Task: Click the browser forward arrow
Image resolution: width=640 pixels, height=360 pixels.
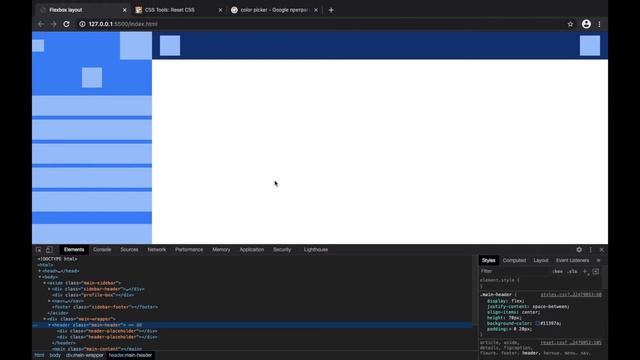Action: pyautogui.click(x=53, y=24)
